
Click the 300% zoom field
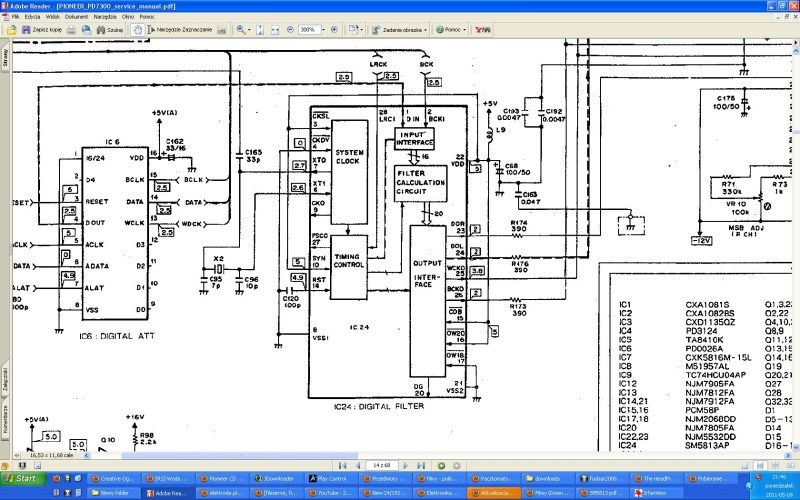(x=308, y=30)
